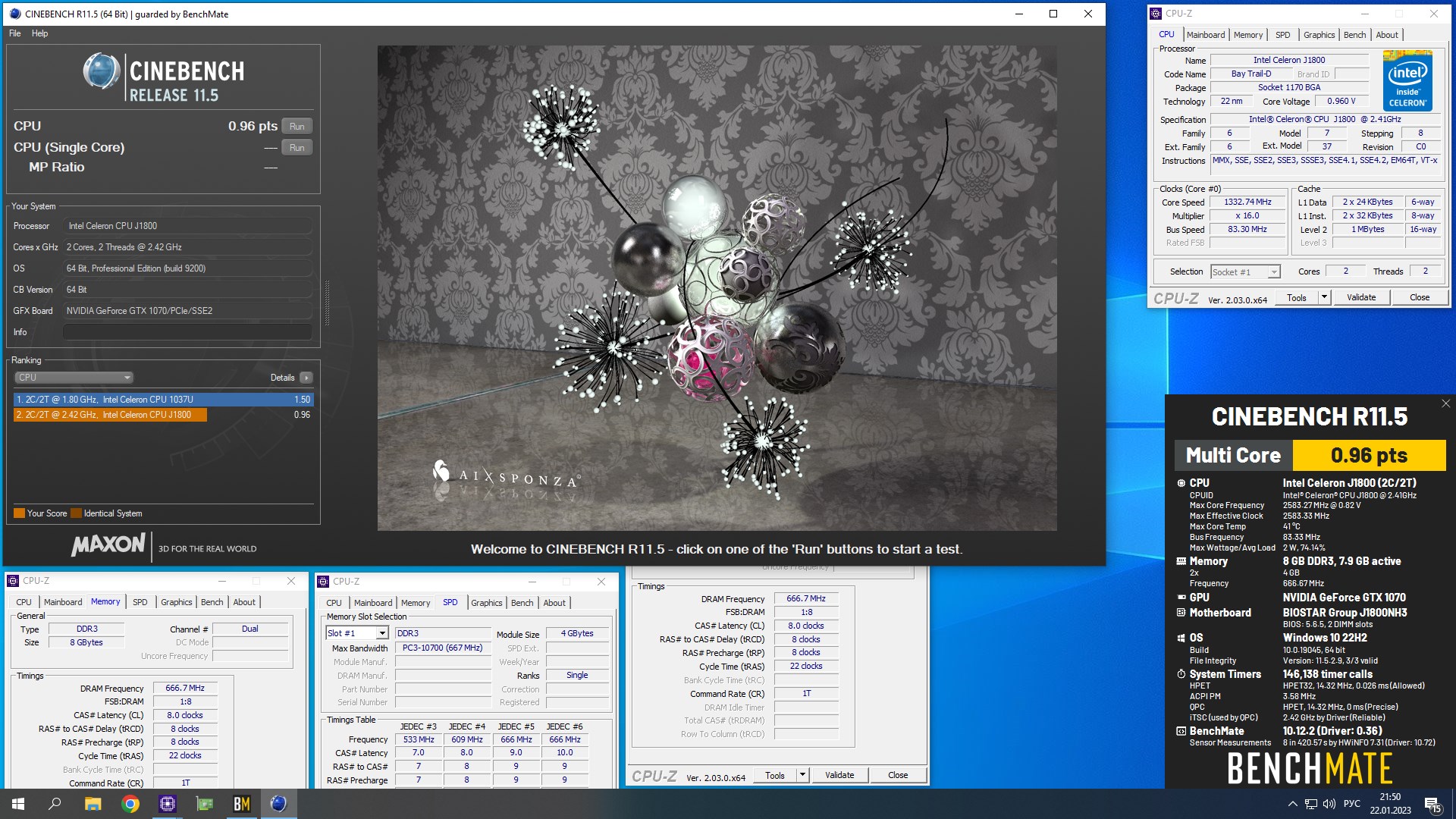The image size is (1456, 819).
Task: Open the Ranking CPU dropdown
Action: coord(74,378)
